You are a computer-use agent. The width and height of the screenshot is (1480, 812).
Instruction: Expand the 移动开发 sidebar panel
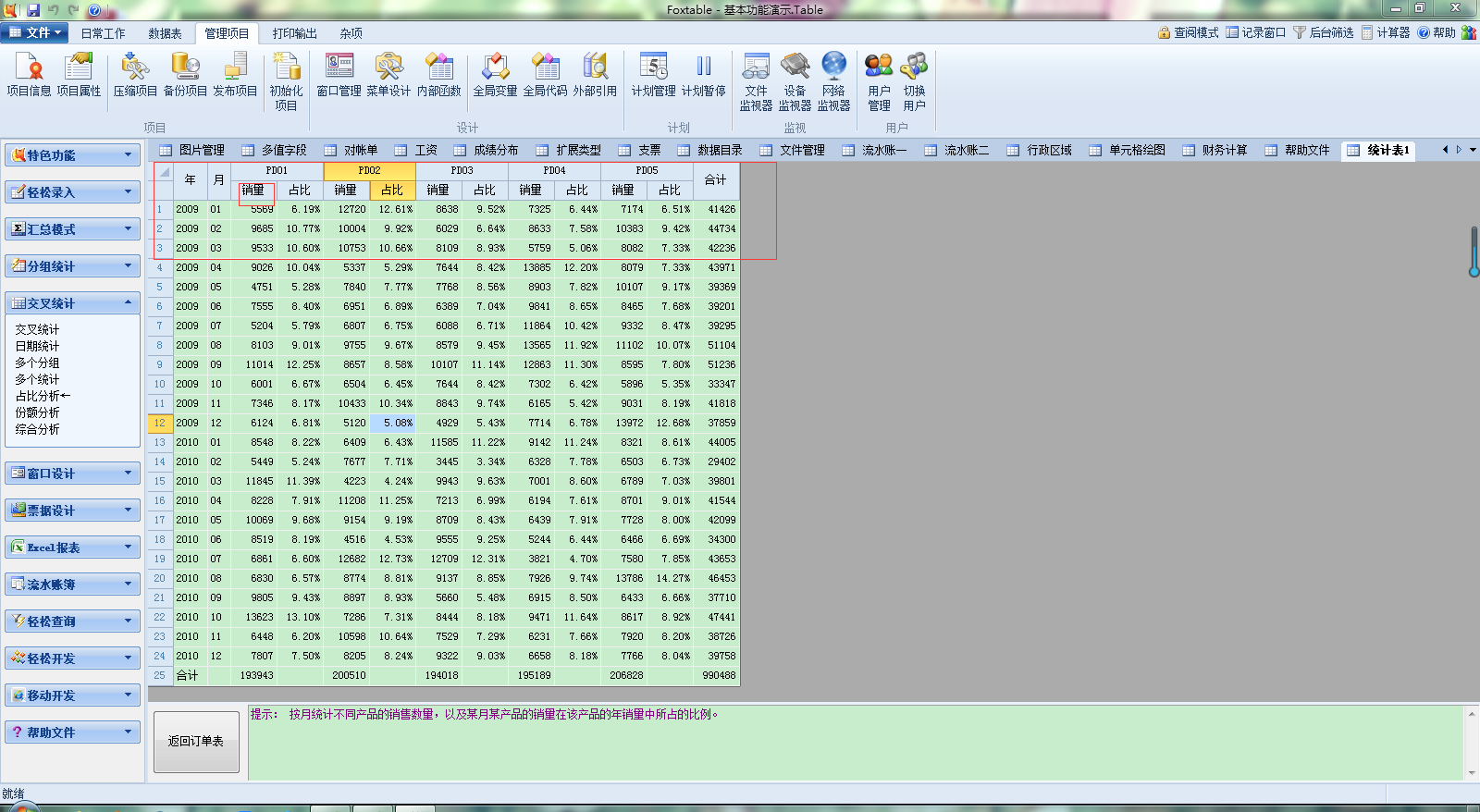(x=72, y=695)
